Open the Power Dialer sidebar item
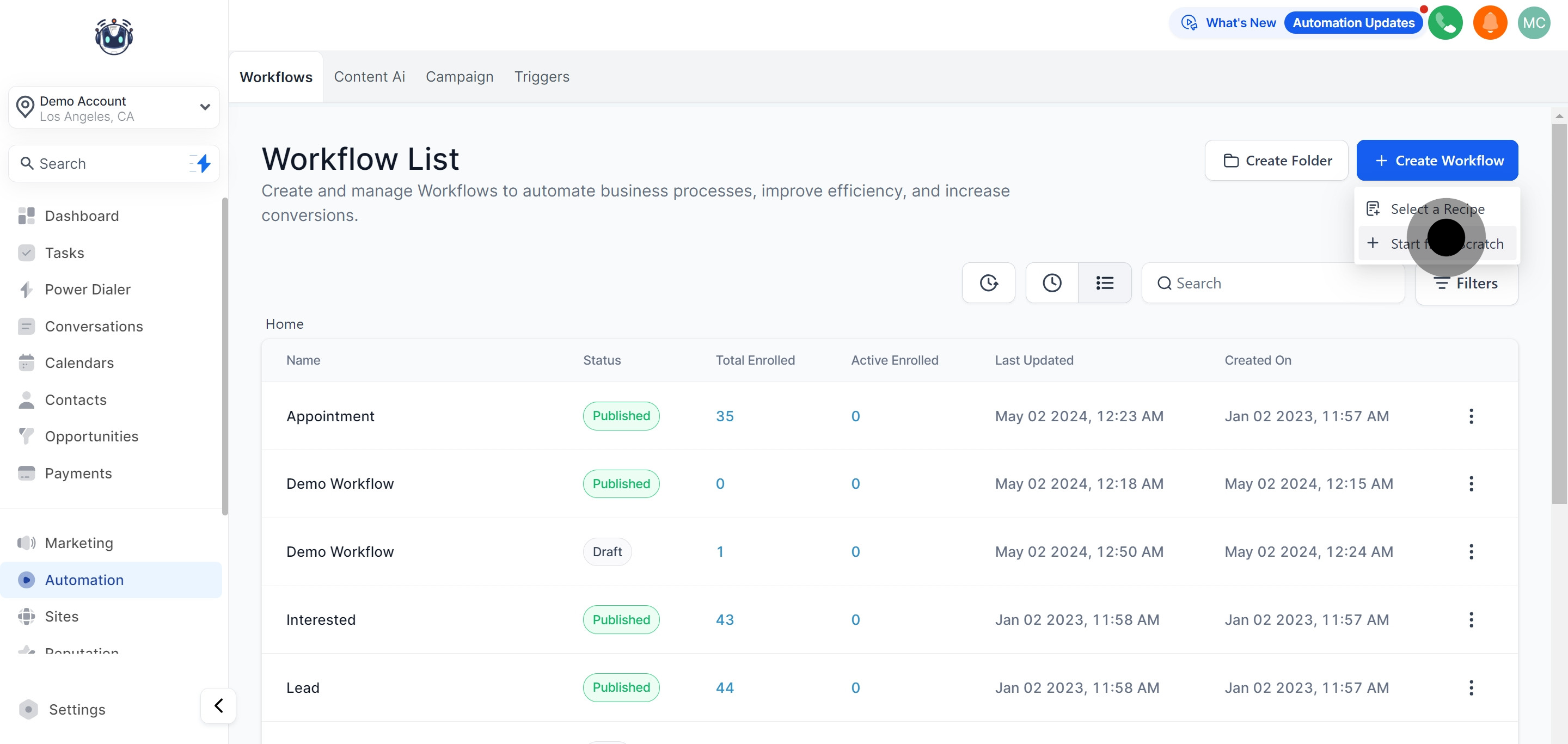The width and height of the screenshot is (1568, 744). [x=88, y=290]
